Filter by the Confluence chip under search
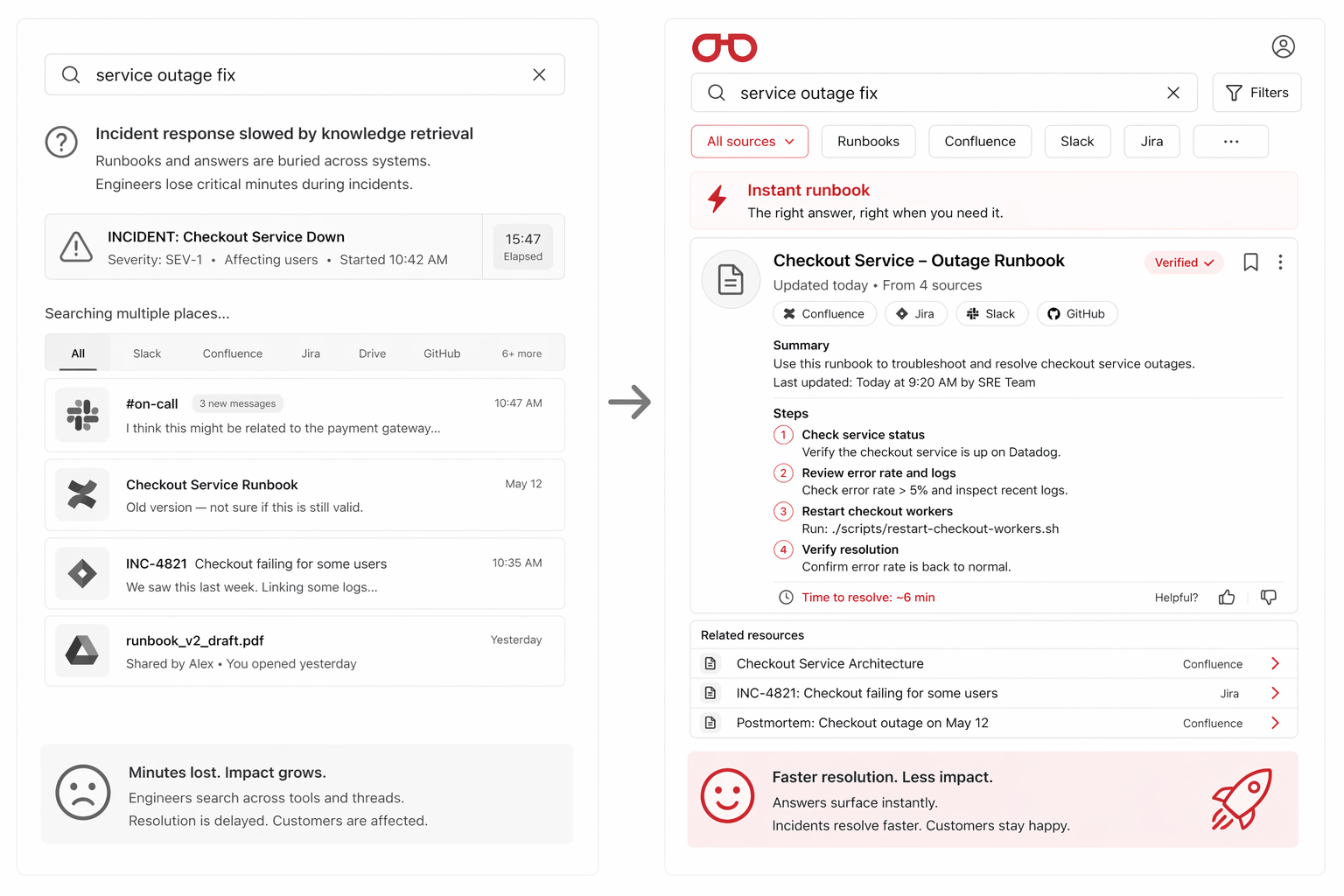The height and width of the screenshot is (896, 1344). (x=980, y=142)
